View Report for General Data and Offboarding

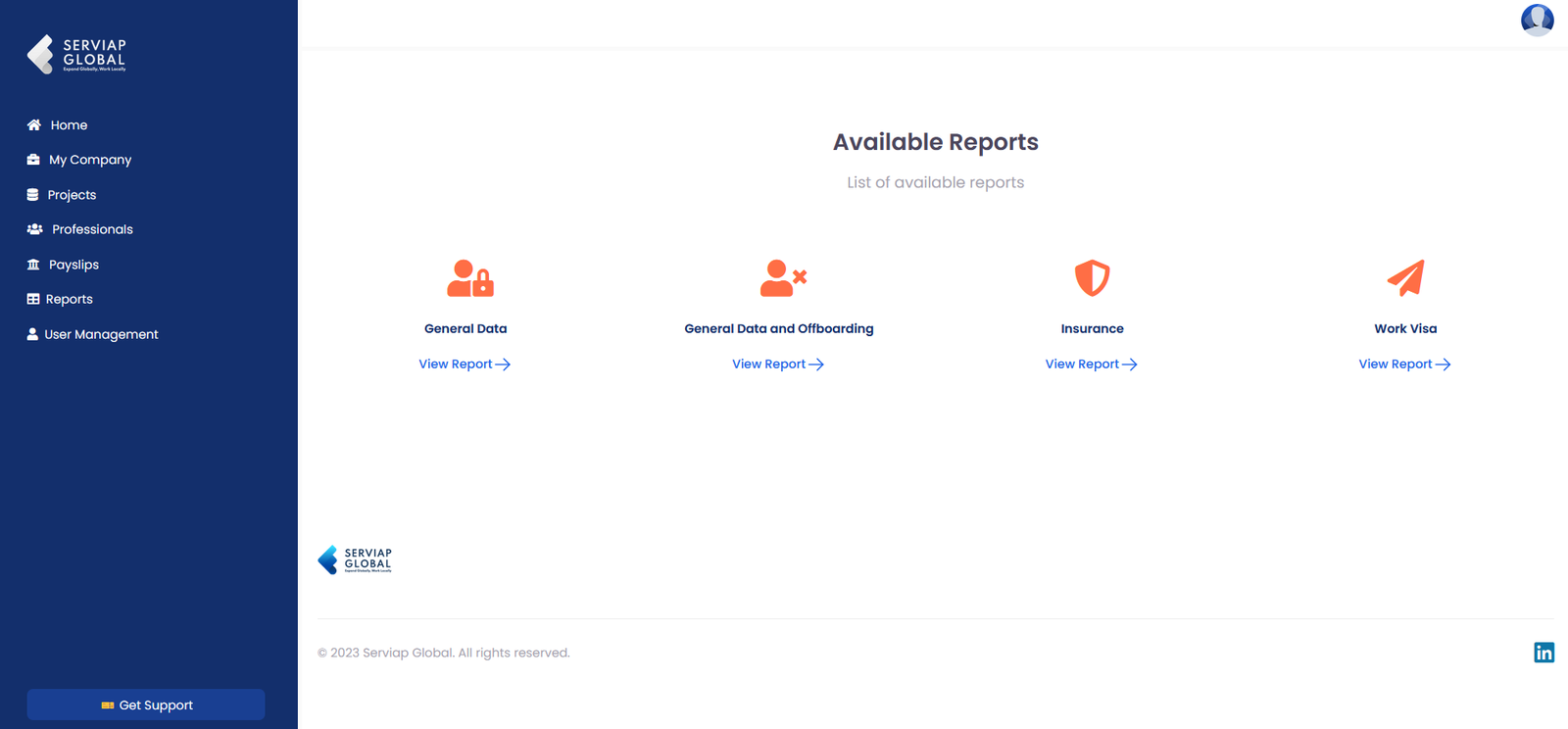[778, 364]
